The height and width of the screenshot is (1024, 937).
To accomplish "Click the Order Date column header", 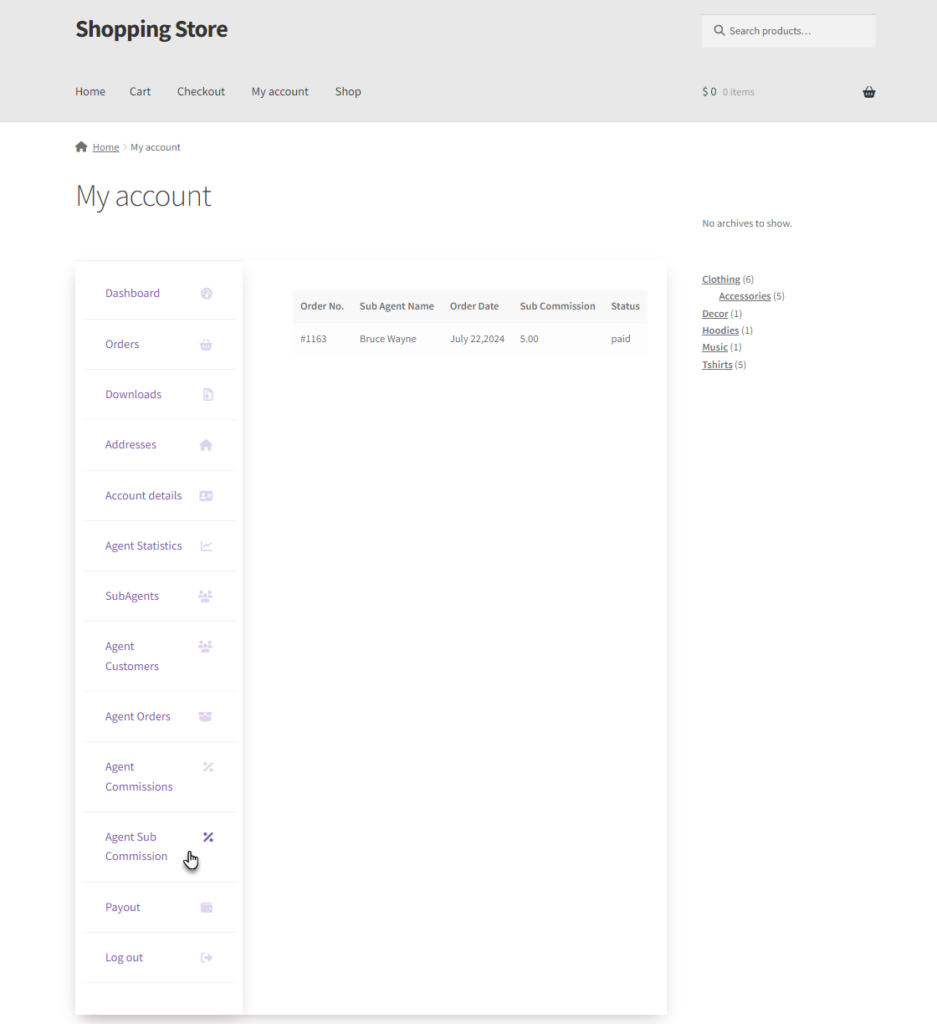I will click(474, 306).
